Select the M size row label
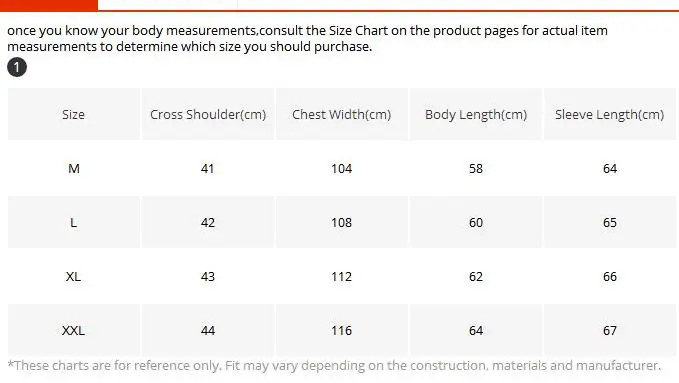The image size is (679, 383). pyautogui.click(x=74, y=169)
